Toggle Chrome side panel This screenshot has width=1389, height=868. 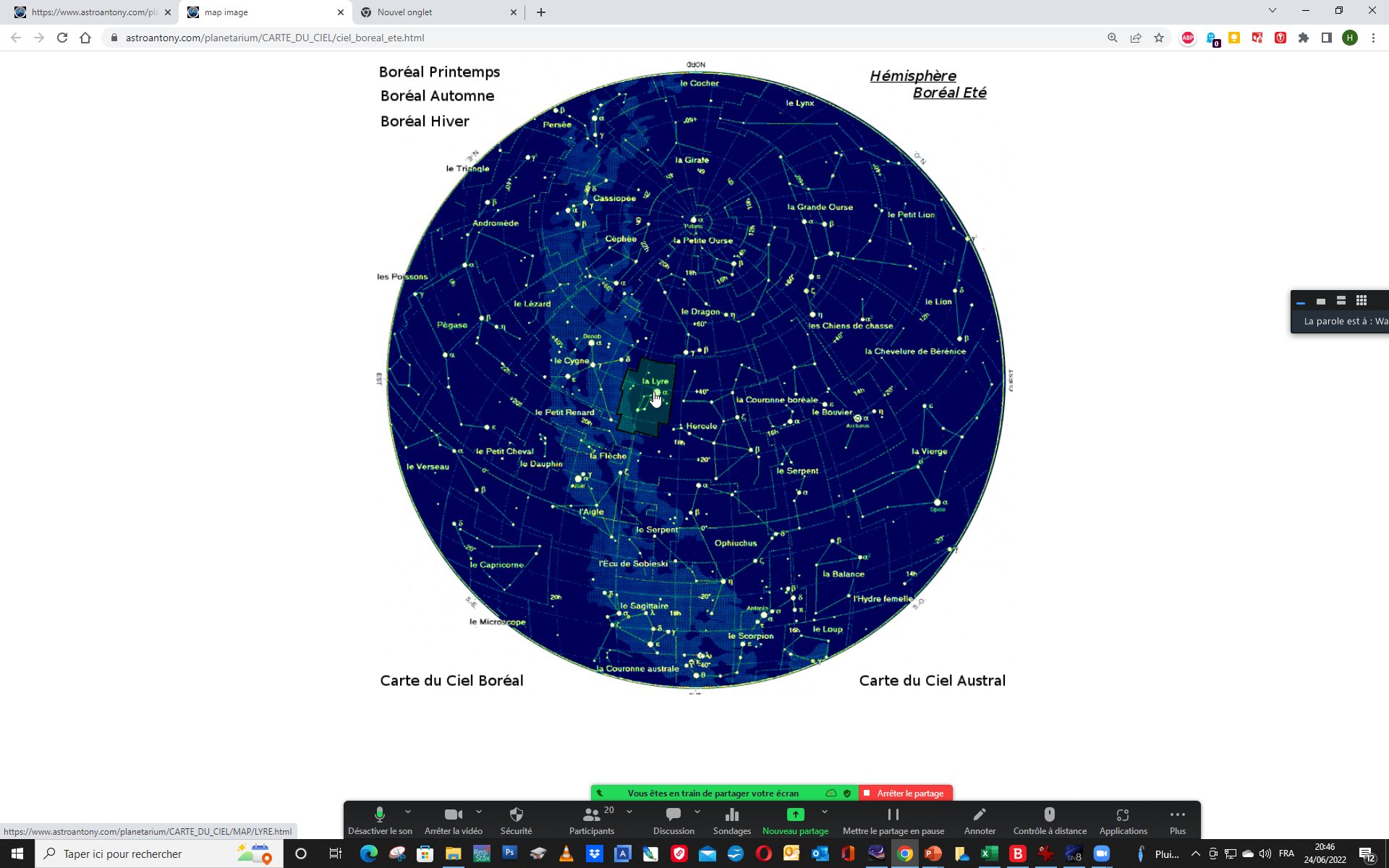[1327, 38]
